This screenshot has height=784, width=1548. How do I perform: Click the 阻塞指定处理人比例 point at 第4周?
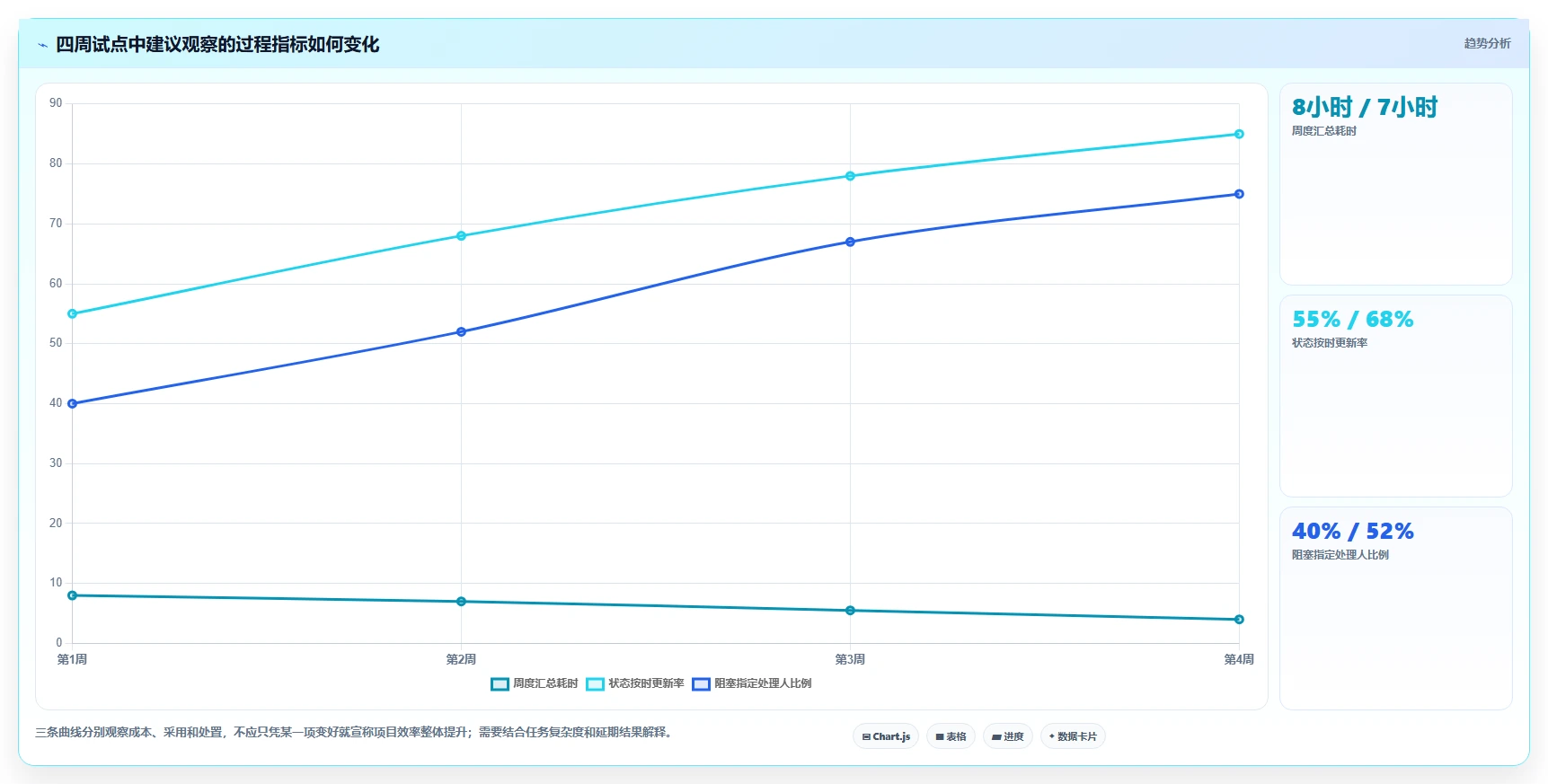coord(1239,194)
